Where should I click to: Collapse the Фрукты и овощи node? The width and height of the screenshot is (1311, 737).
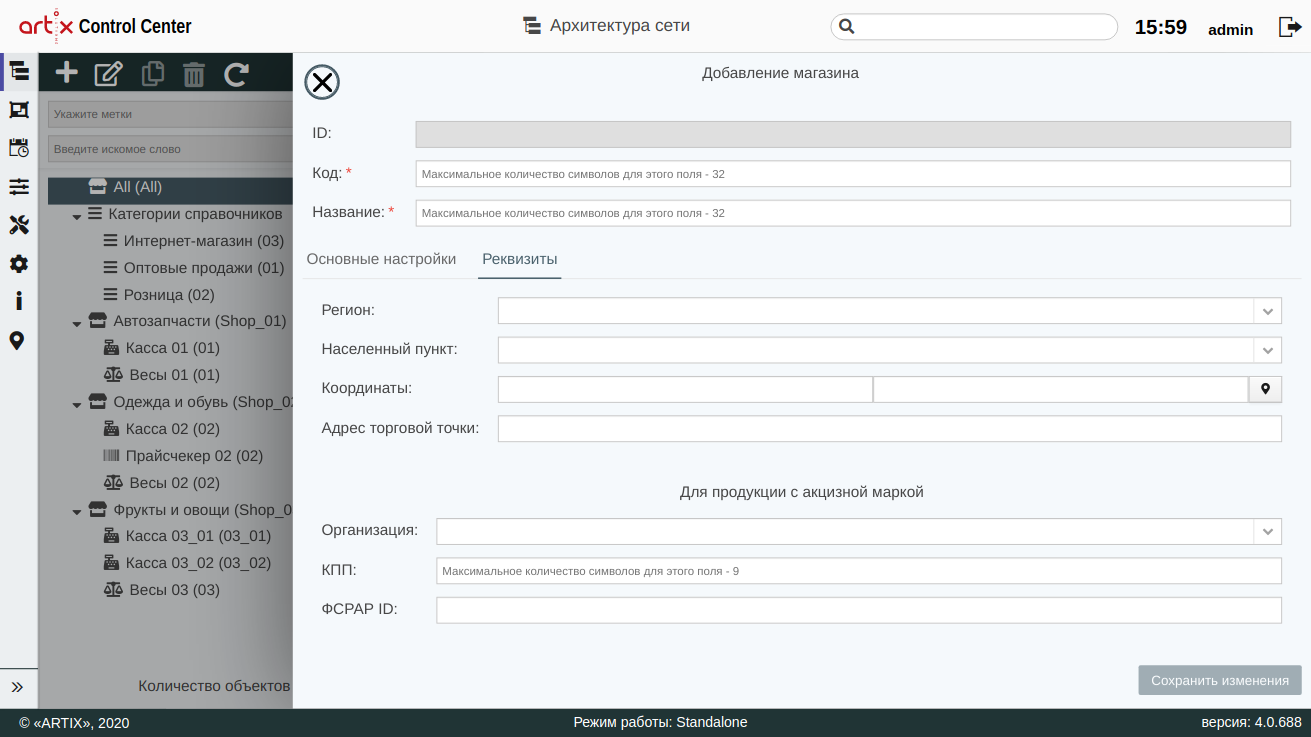click(77, 511)
